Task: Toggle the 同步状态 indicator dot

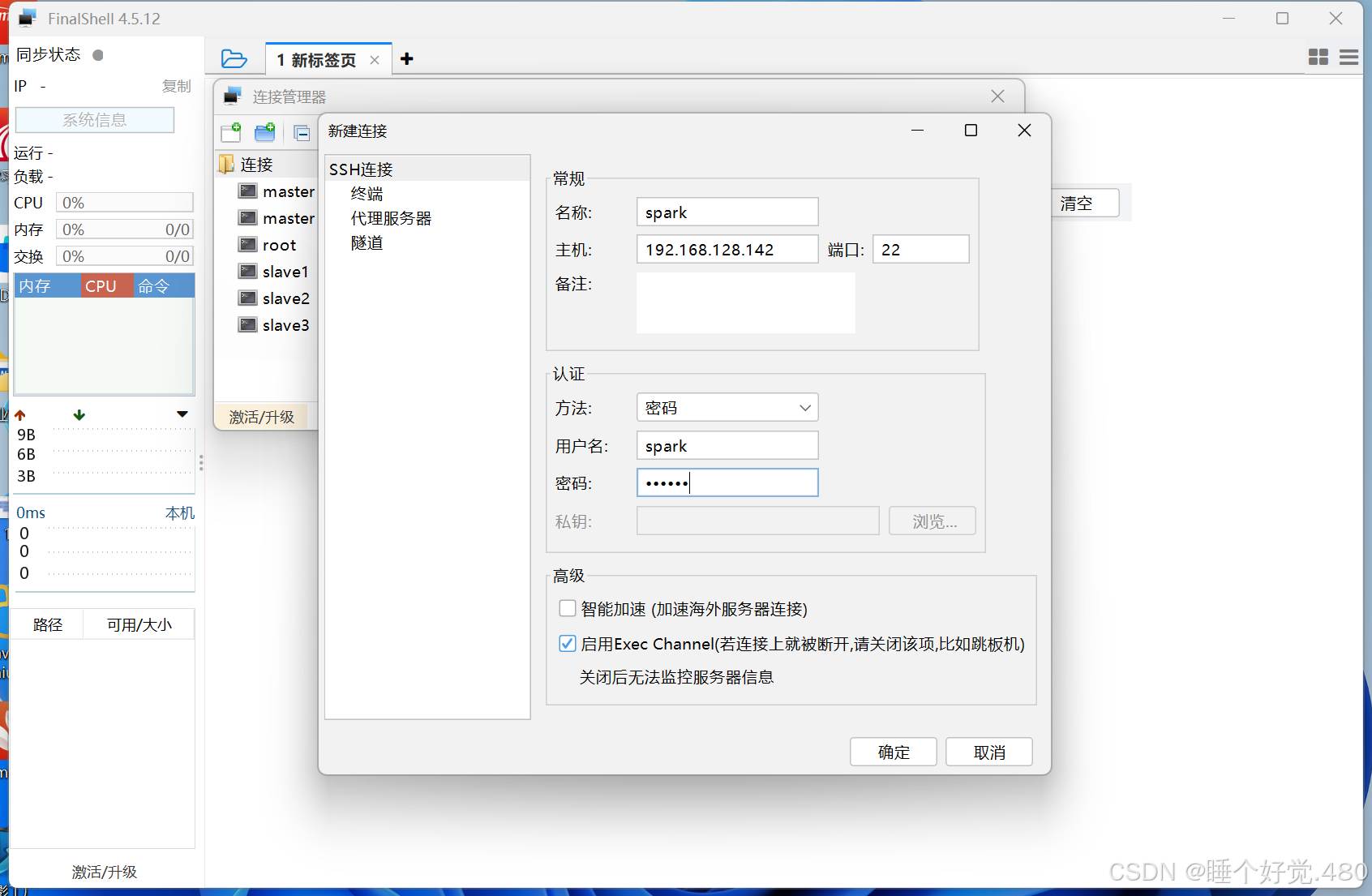Action: coord(98,54)
